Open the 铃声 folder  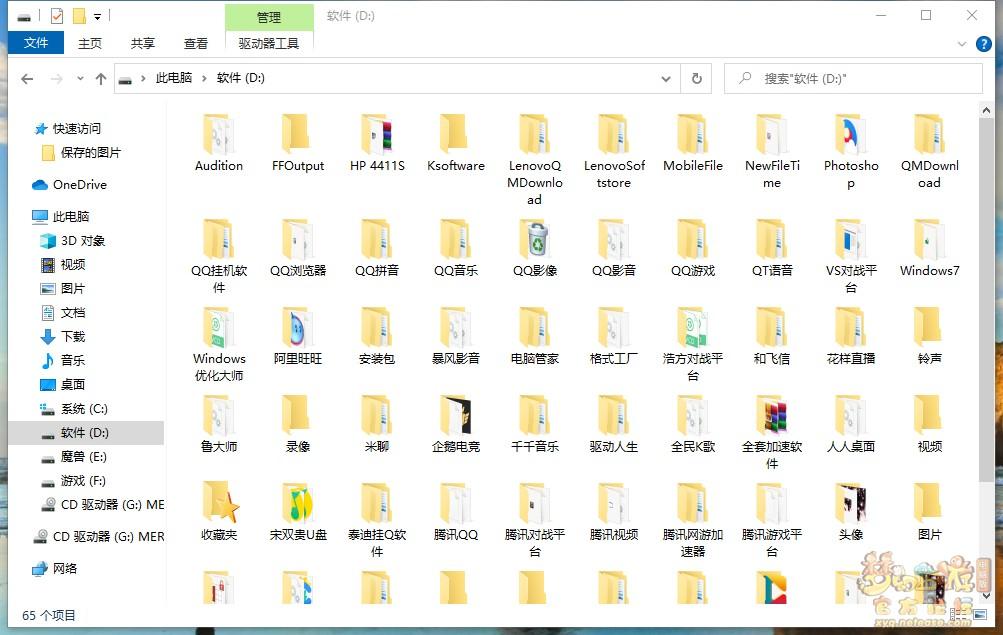(929, 336)
